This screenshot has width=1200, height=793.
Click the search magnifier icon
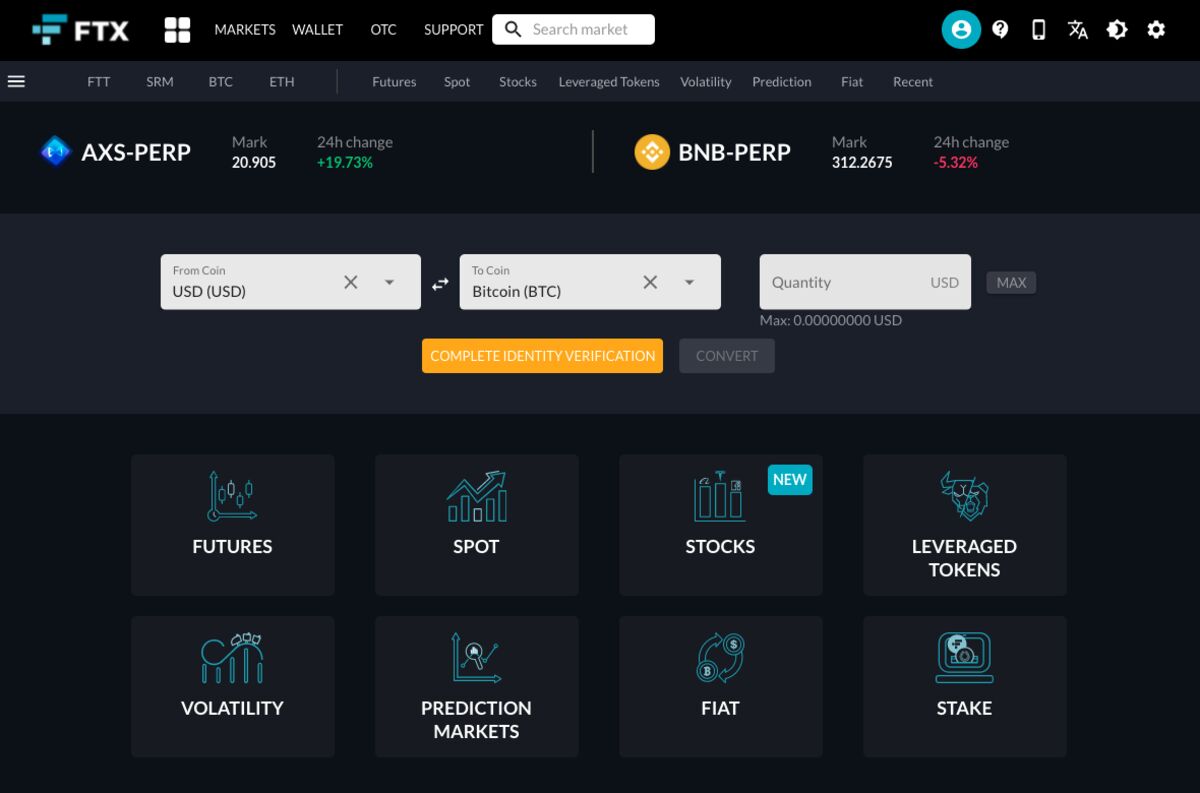coord(513,29)
